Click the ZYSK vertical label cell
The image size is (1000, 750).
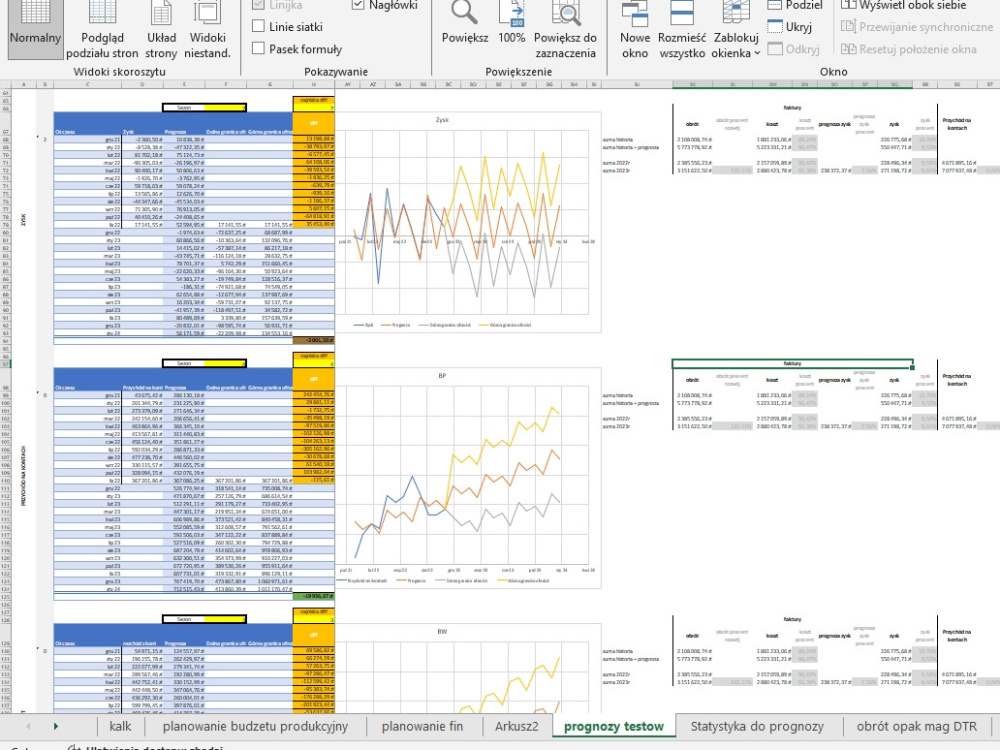24,219
